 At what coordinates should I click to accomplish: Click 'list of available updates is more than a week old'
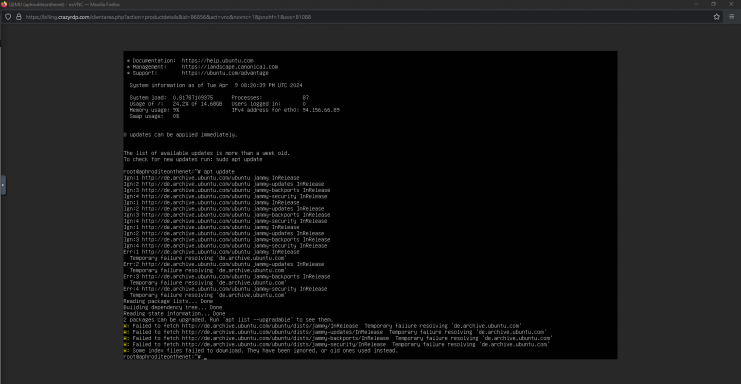[207, 153]
